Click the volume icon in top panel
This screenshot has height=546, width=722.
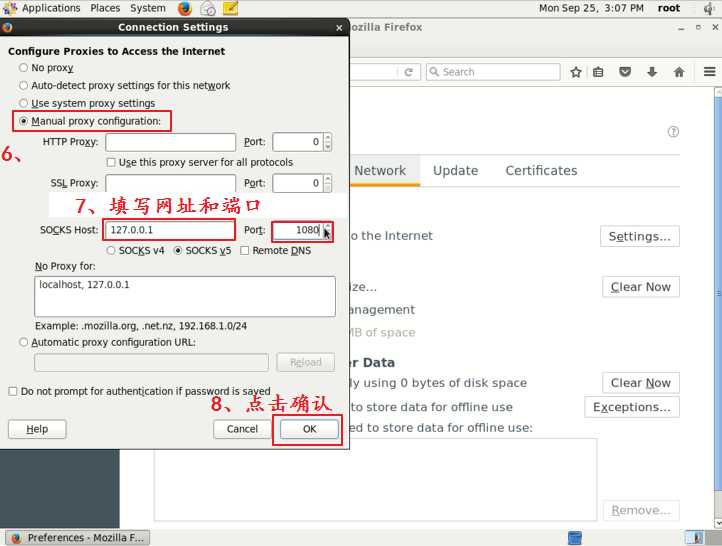pos(709,8)
